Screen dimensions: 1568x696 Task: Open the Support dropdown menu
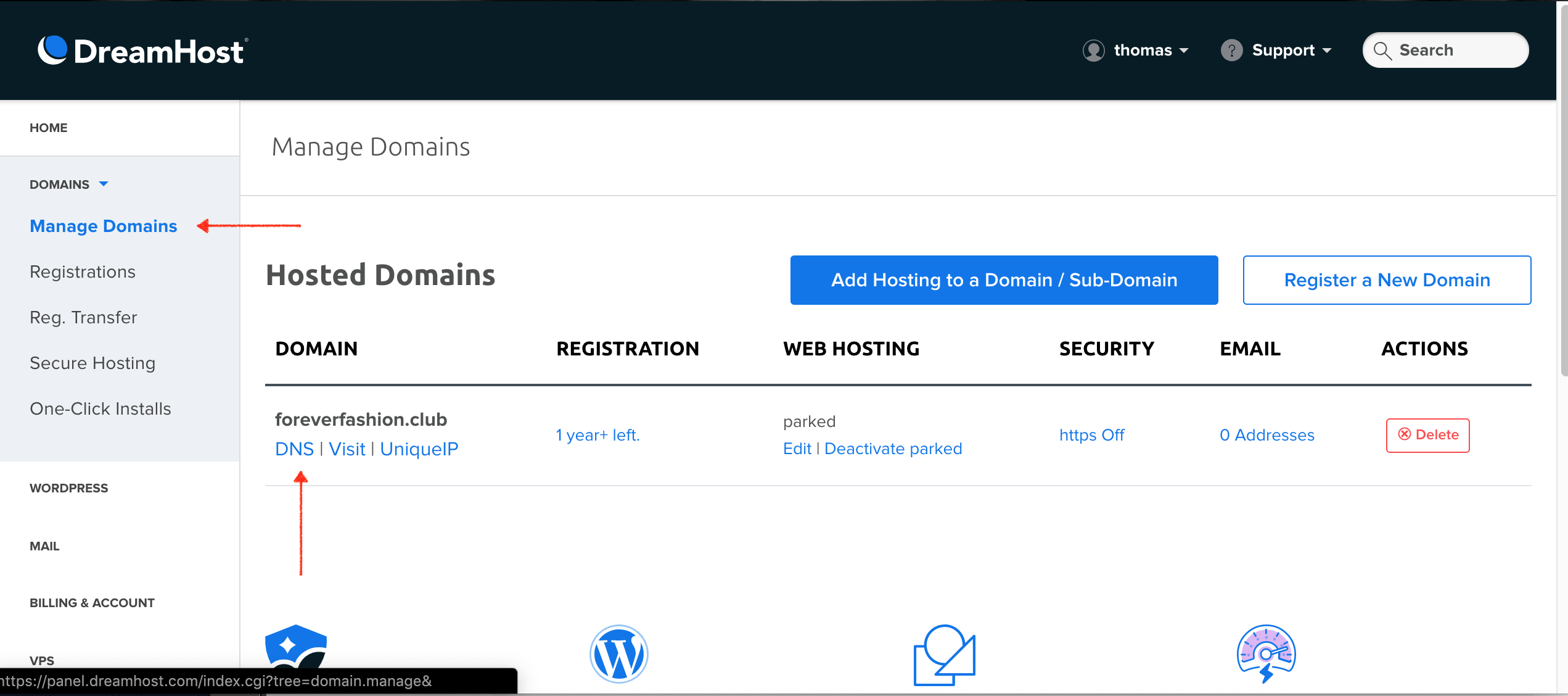[1276, 51]
